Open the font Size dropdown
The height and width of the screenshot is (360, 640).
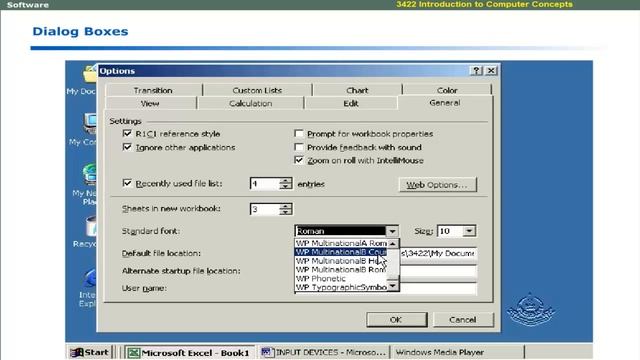(469, 231)
